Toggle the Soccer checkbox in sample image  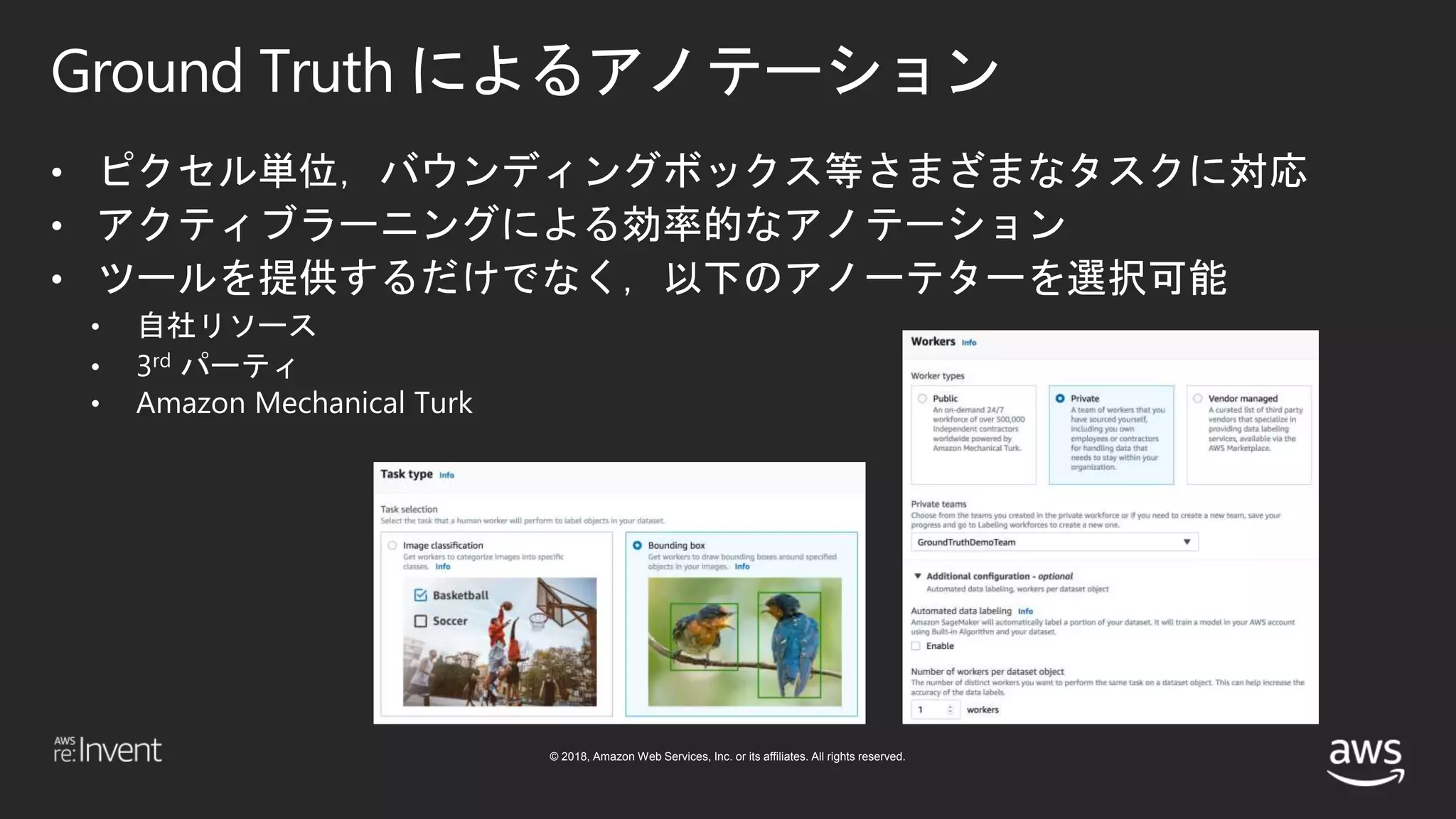(x=420, y=621)
